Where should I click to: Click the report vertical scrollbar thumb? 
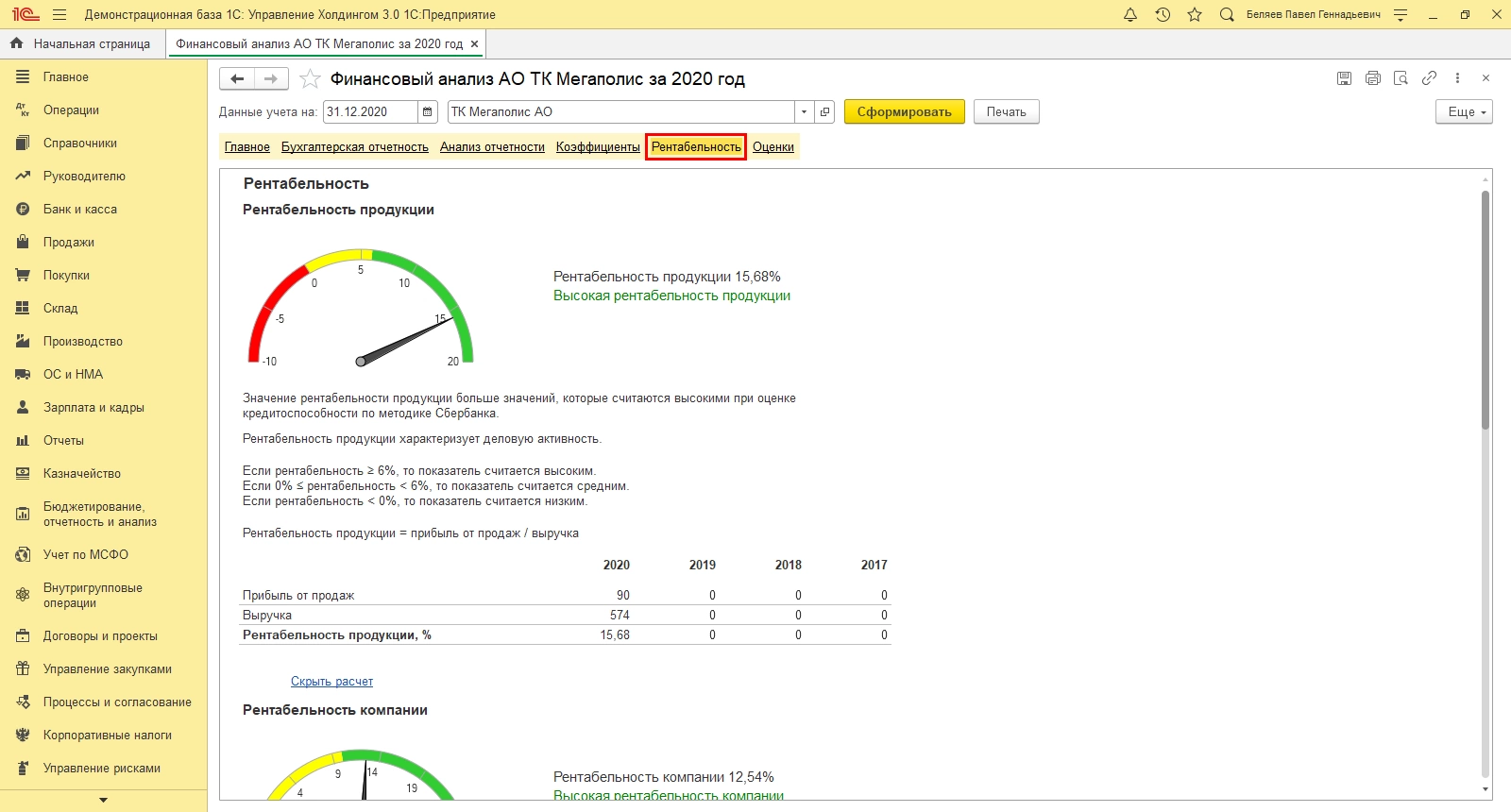click(1486, 310)
